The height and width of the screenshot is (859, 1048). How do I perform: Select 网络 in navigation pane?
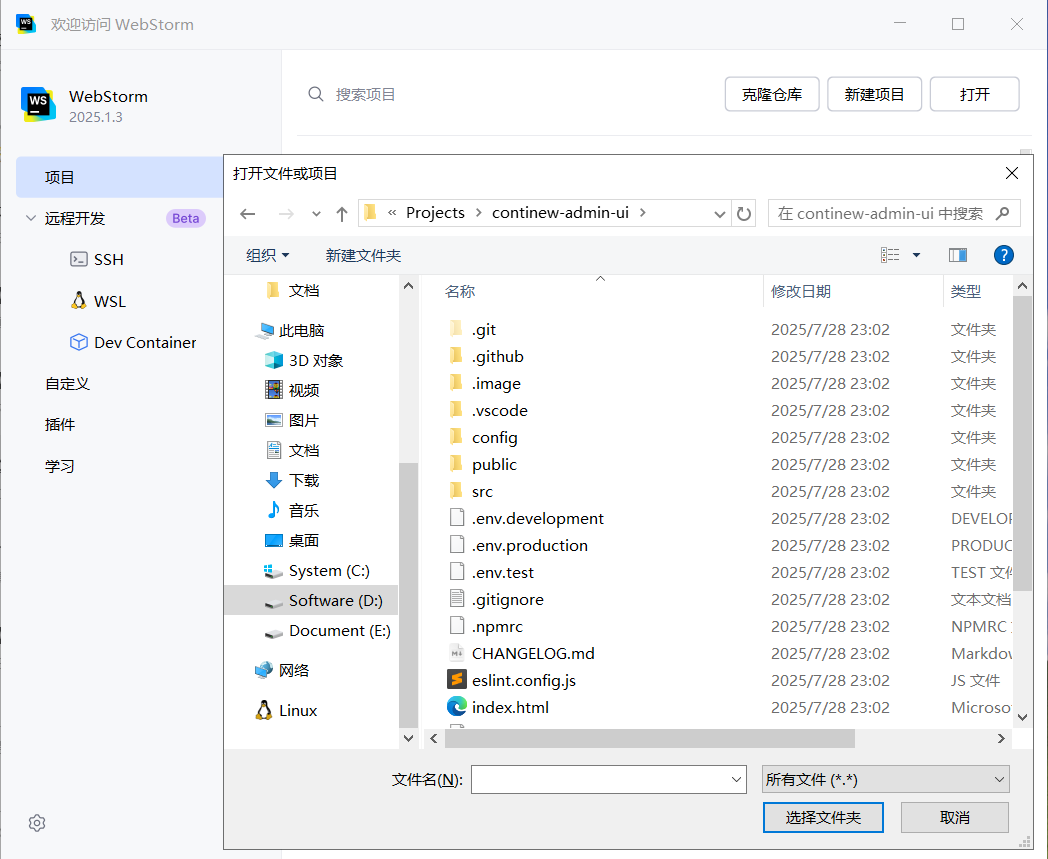pyautogui.click(x=282, y=670)
